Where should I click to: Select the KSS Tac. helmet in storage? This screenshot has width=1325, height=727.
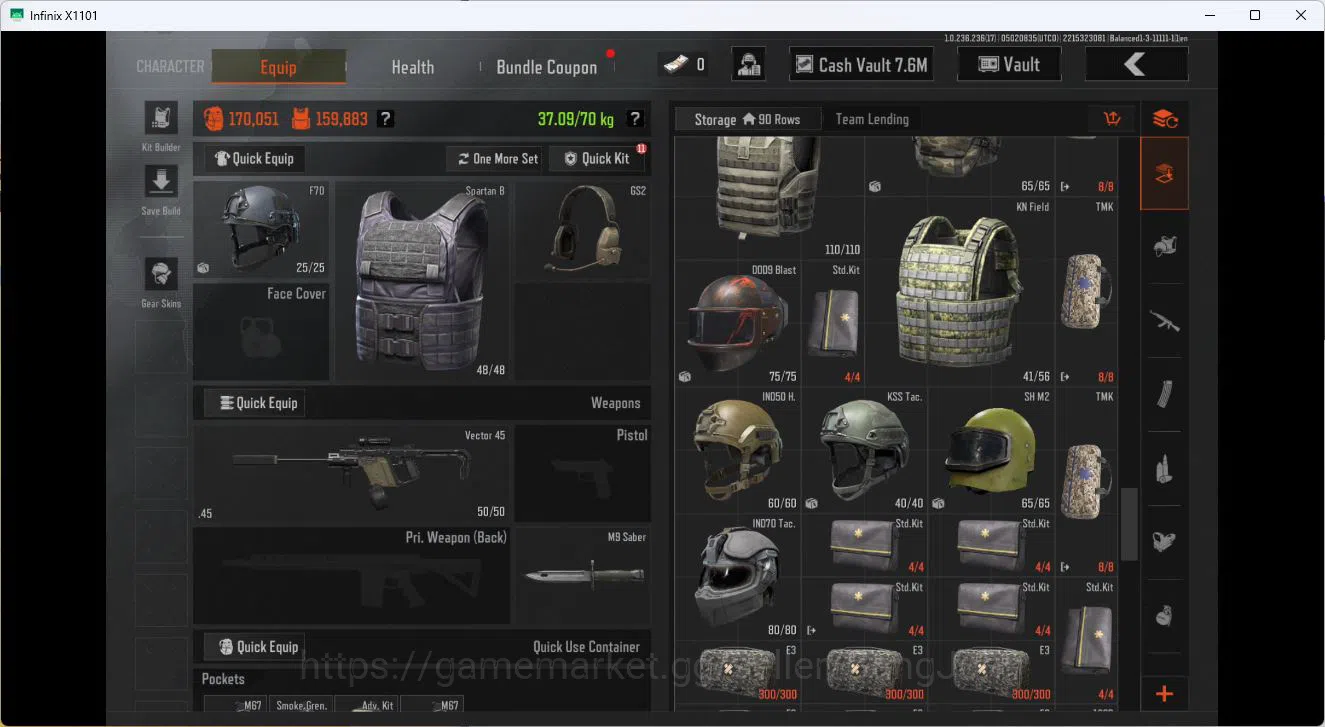click(x=864, y=451)
